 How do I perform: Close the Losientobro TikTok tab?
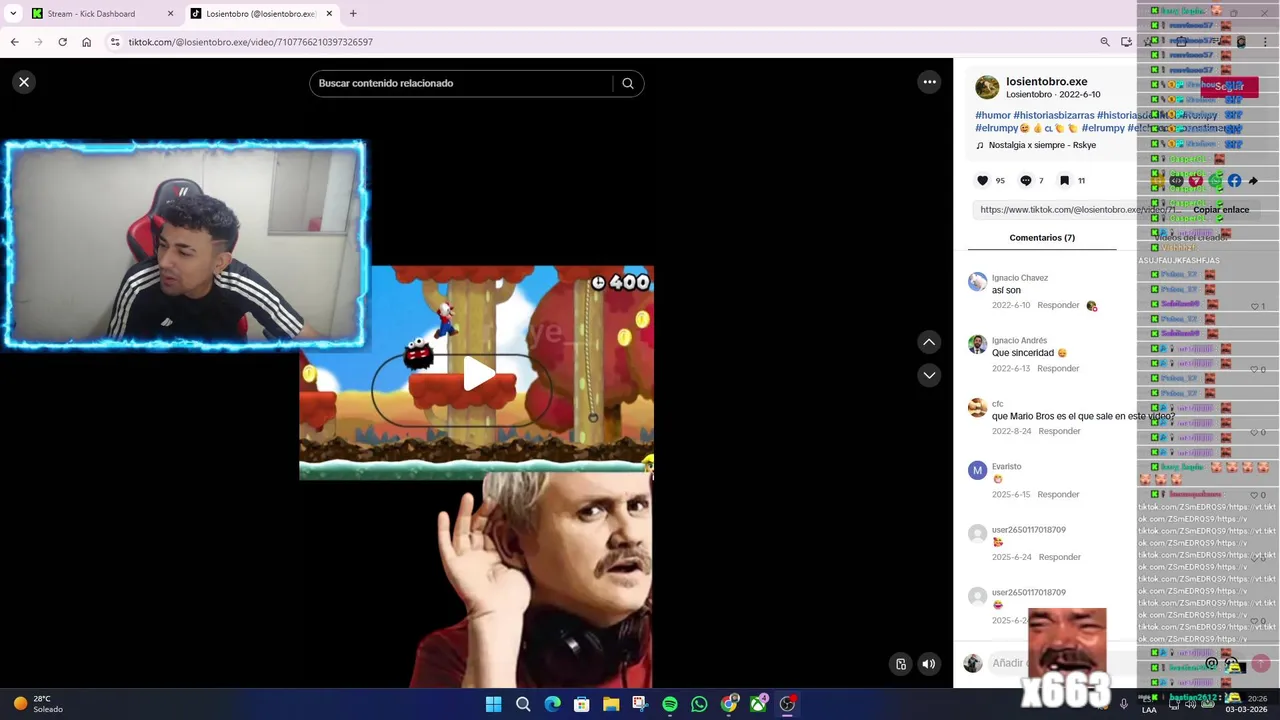coord(328,14)
